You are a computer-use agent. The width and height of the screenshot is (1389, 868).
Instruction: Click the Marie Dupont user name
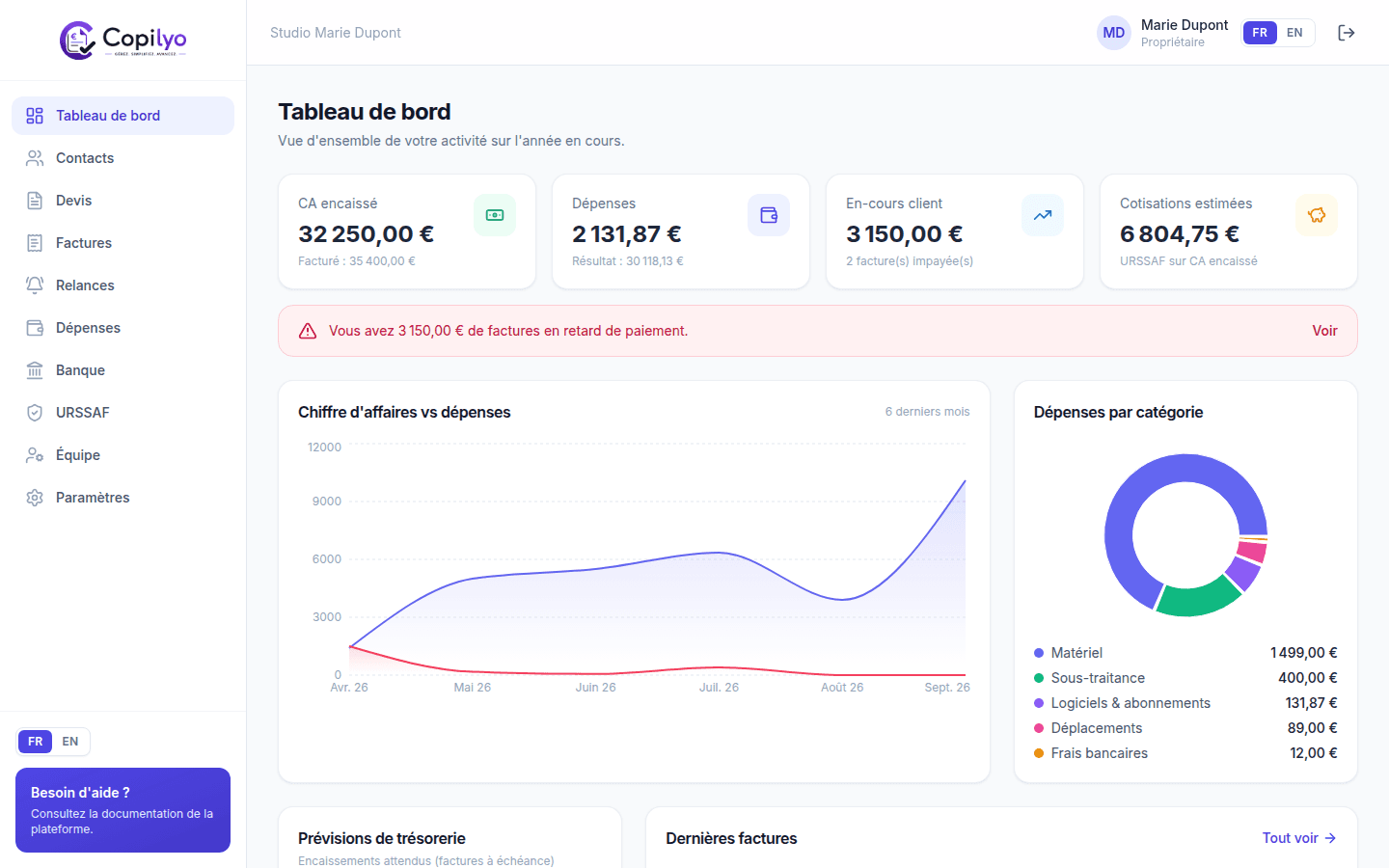1185,25
